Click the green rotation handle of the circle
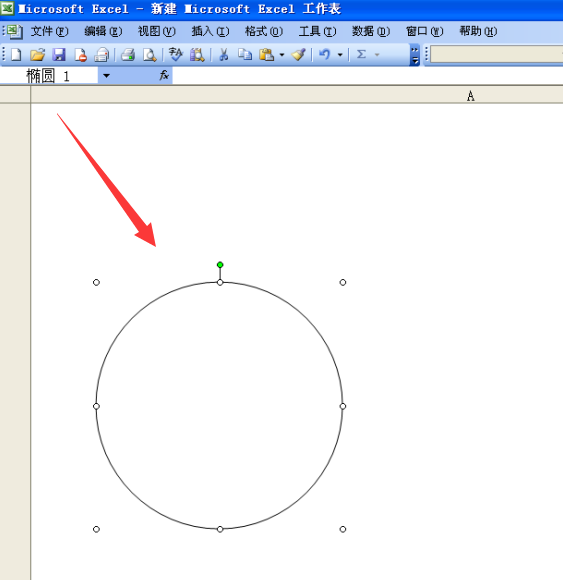Viewport: 563px width, 580px height. (x=220, y=265)
